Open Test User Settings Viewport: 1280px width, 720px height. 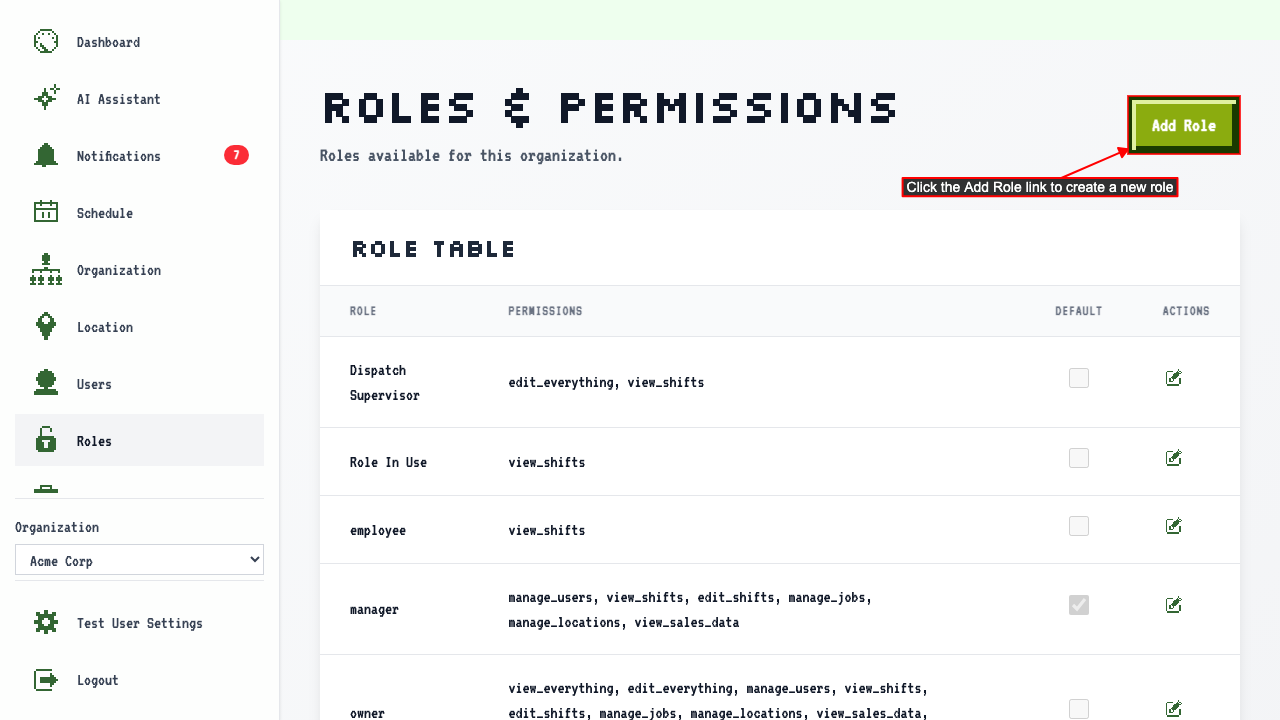click(x=139, y=623)
